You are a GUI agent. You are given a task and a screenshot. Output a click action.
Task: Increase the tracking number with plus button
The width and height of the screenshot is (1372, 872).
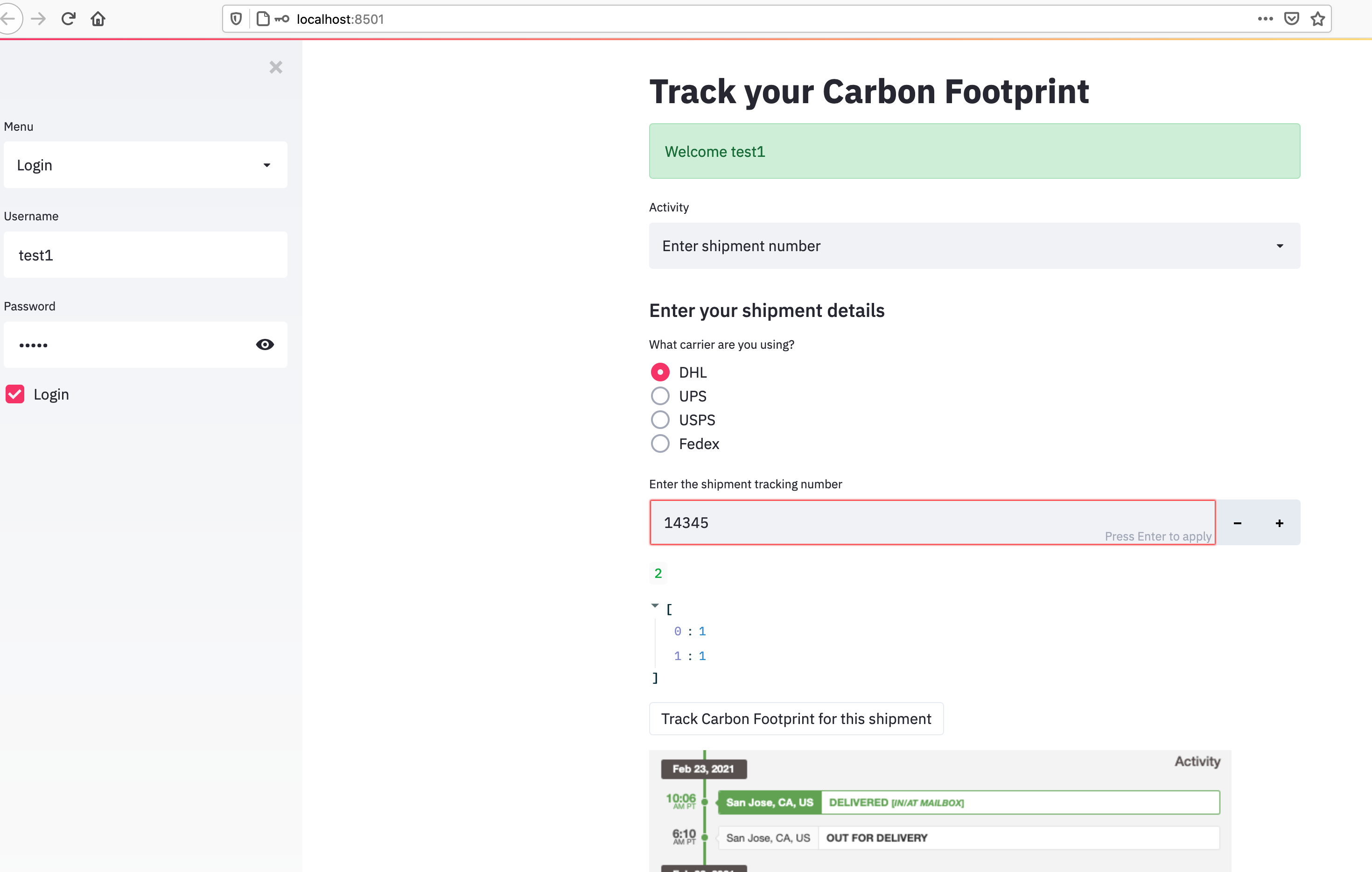[x=1279, y=523]
